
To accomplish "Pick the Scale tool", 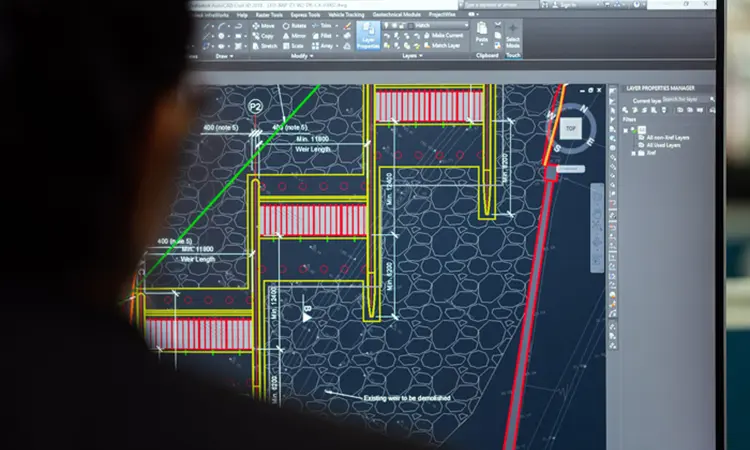I will [297, 46].
